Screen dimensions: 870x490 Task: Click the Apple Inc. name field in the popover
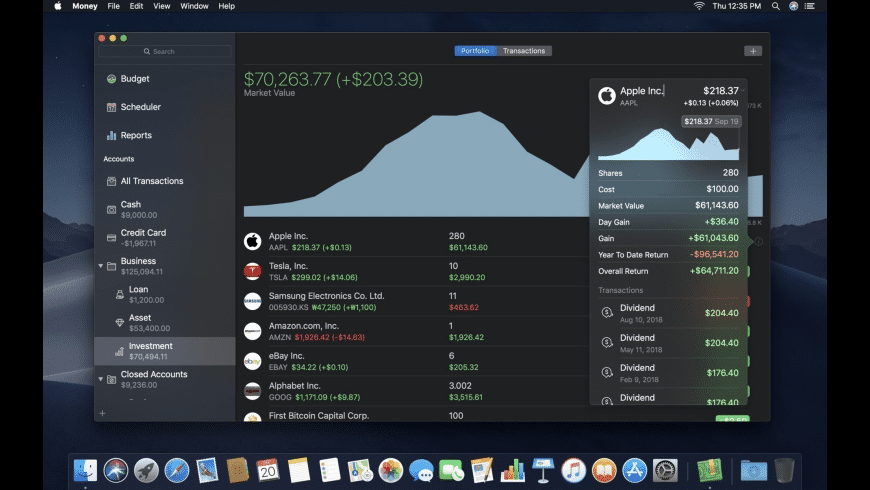[642, 91]
